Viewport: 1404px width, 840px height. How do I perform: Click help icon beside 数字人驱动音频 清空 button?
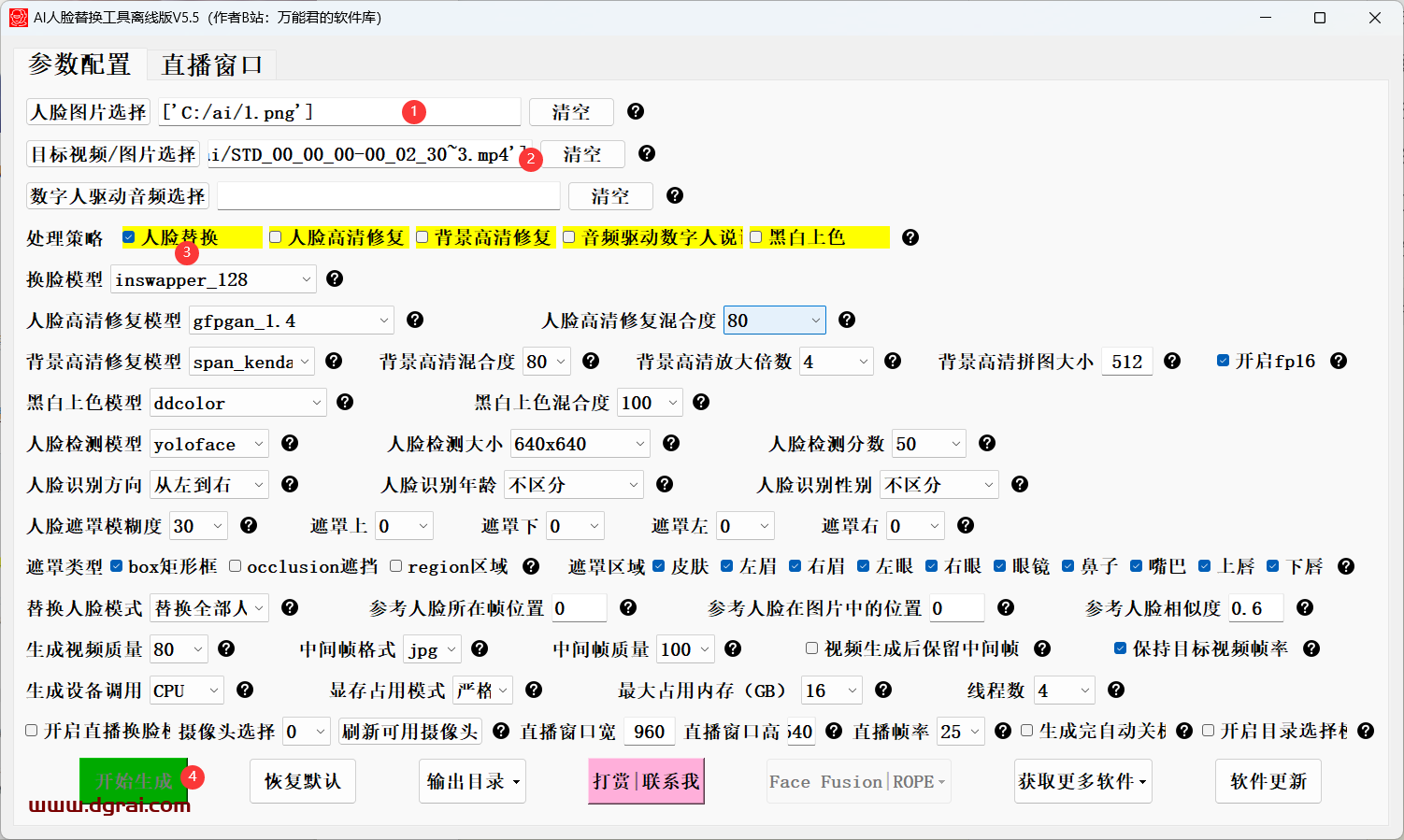point(675,195)
